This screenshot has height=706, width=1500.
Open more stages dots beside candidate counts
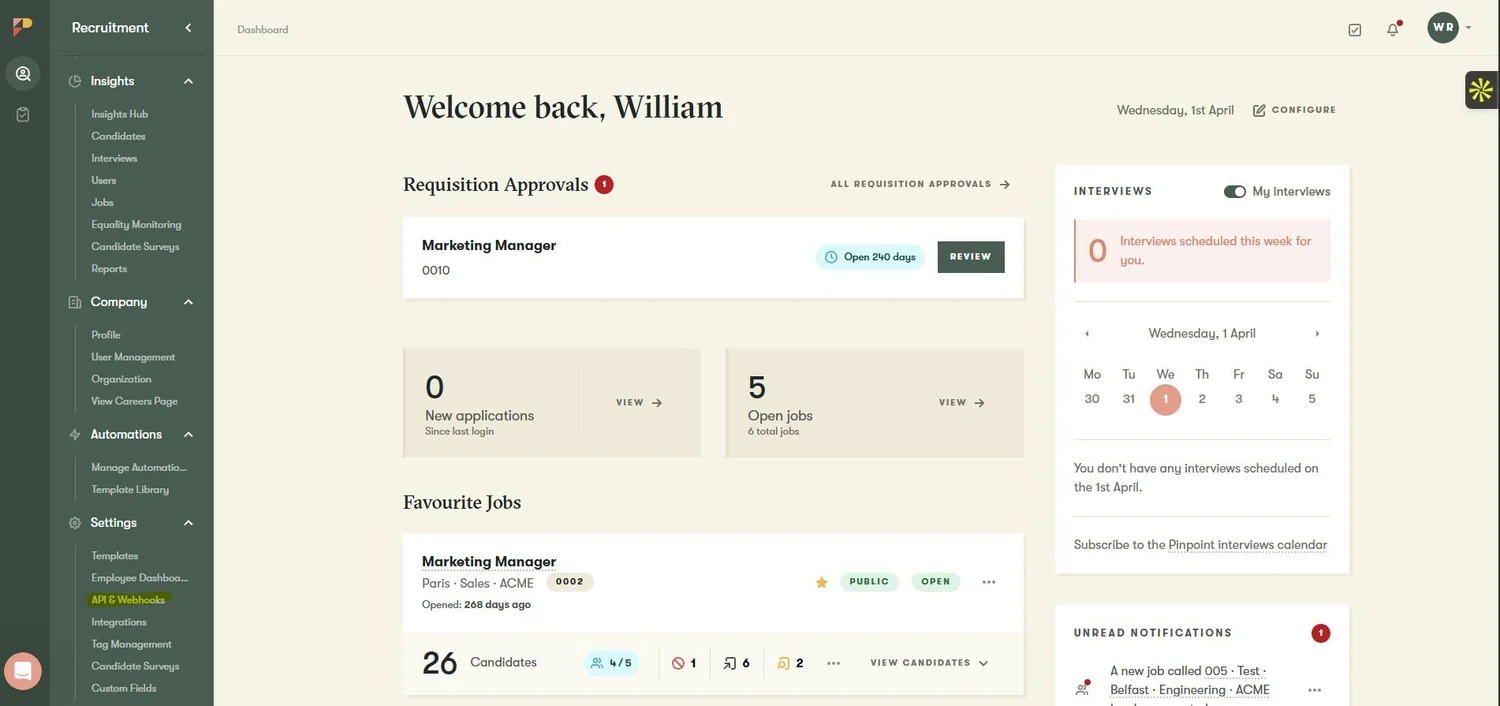(834, 663)
